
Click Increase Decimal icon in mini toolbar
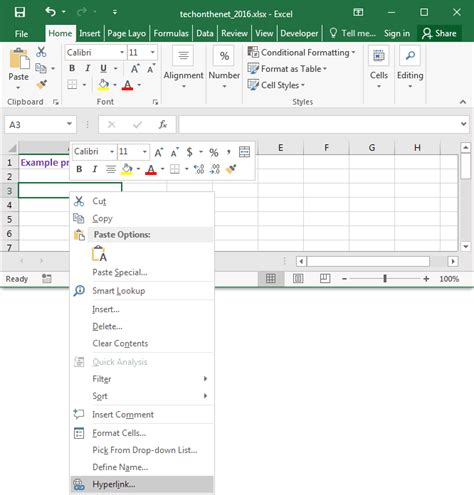pos(199,169)
